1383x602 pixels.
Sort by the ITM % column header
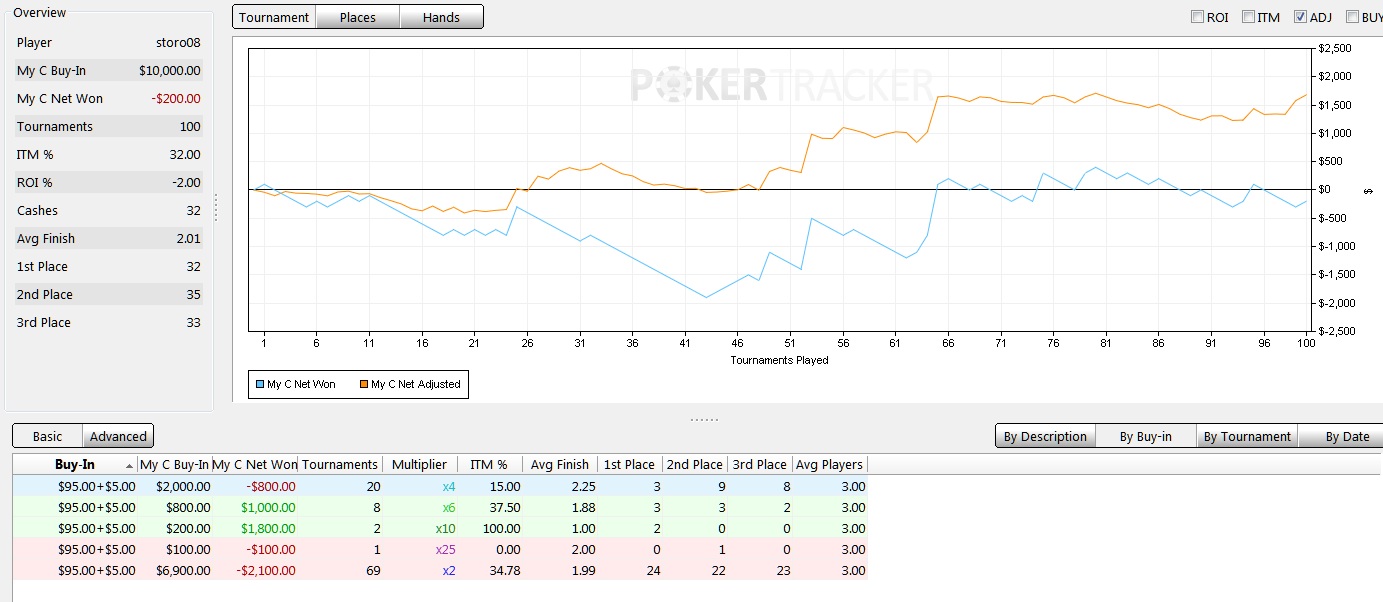point(489,464)
